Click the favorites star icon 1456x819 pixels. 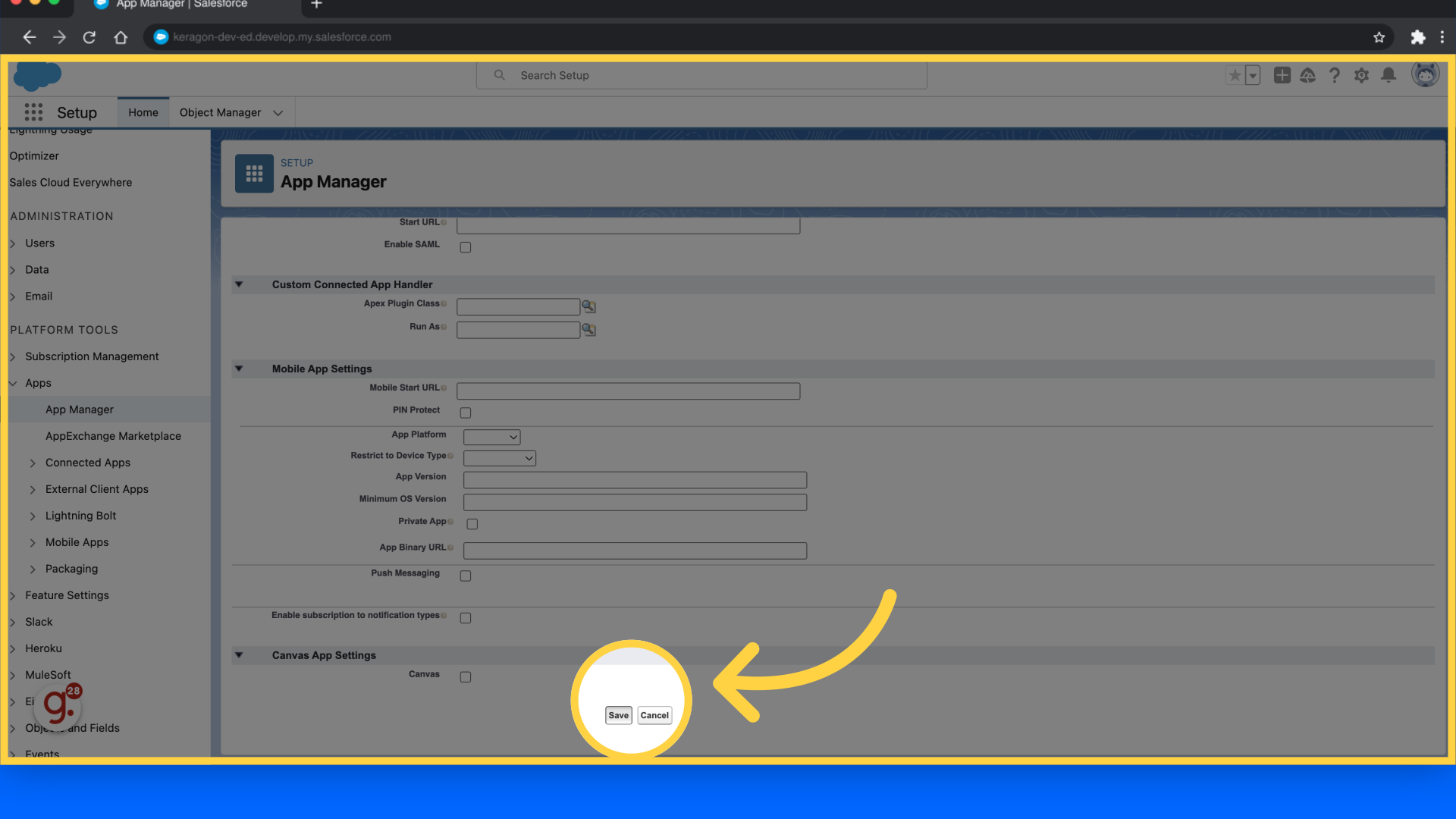(x=1235, y=75)
